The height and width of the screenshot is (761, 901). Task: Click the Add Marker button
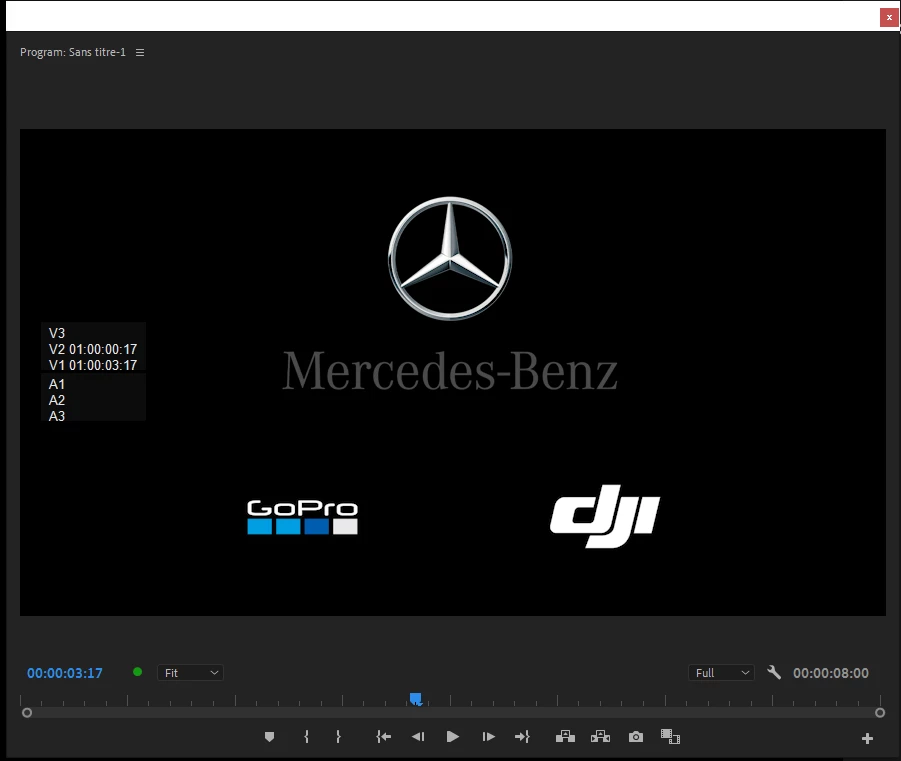click(x=269, y=737)
